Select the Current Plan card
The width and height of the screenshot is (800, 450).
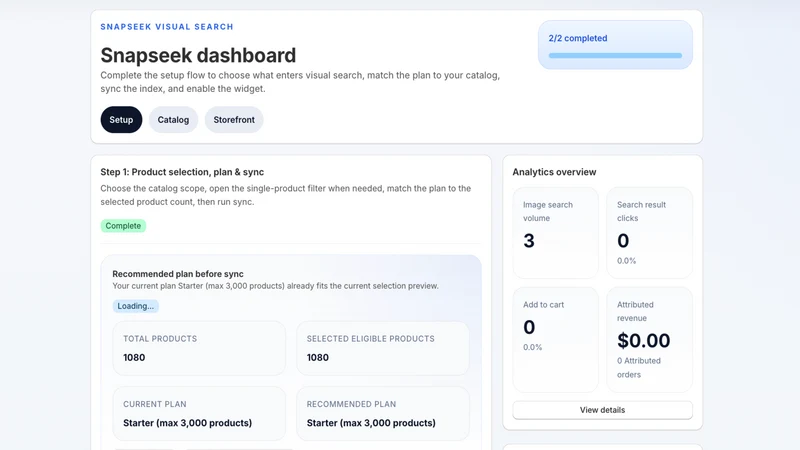(x=199, y=413)
